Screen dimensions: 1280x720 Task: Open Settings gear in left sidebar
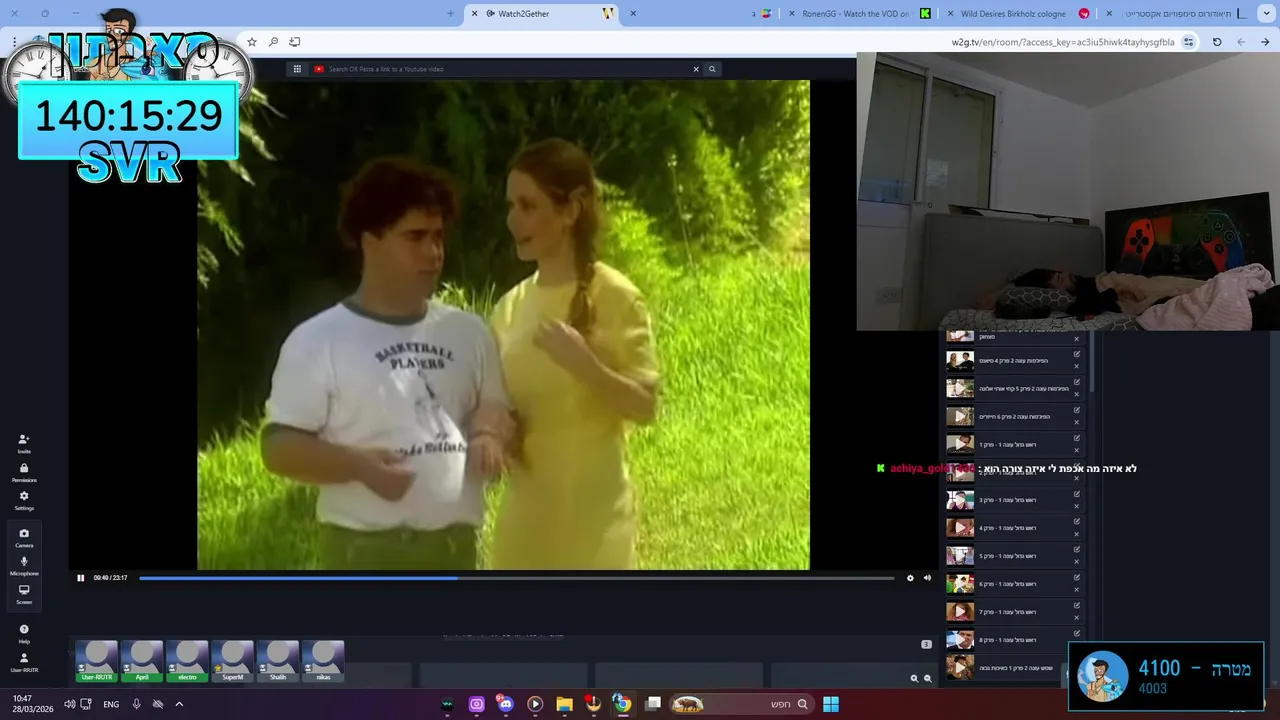24,500
